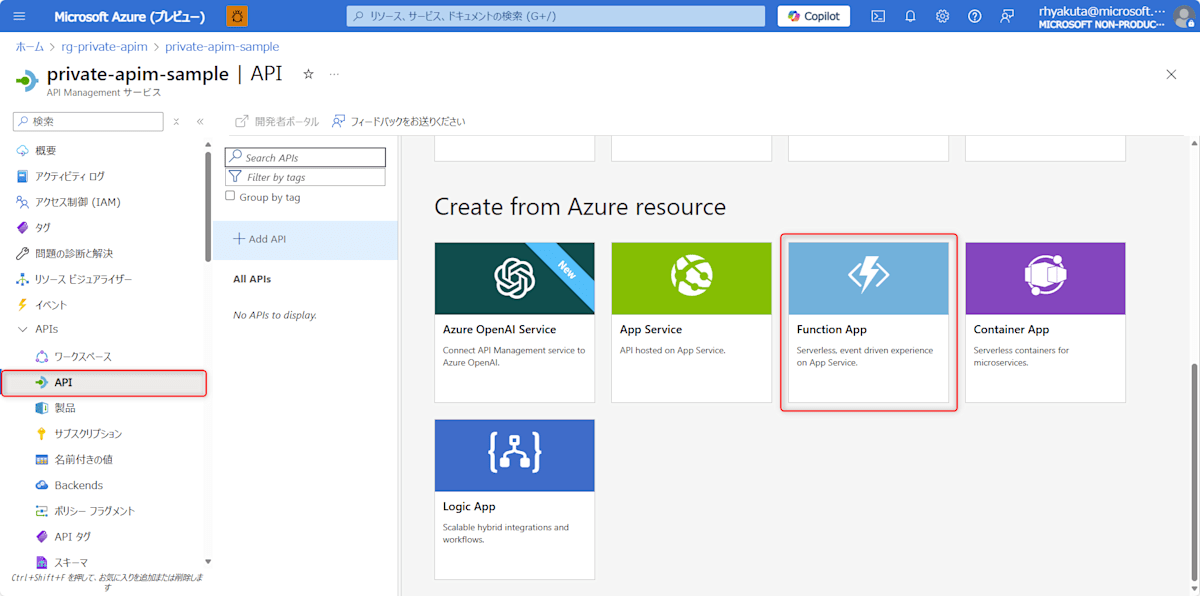The height and width of the screenshot is (596, 1200).
Task: Click the sidebar 検索 search box
Action: click(88, 121)
